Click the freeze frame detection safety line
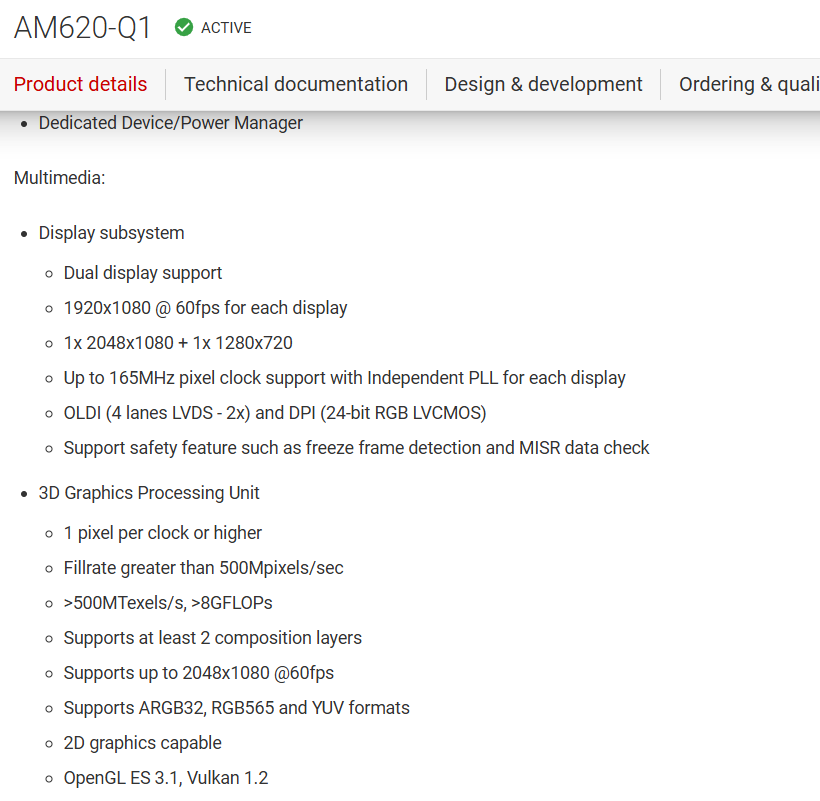Viewport: 820px width, 801px height. [356, 448]
